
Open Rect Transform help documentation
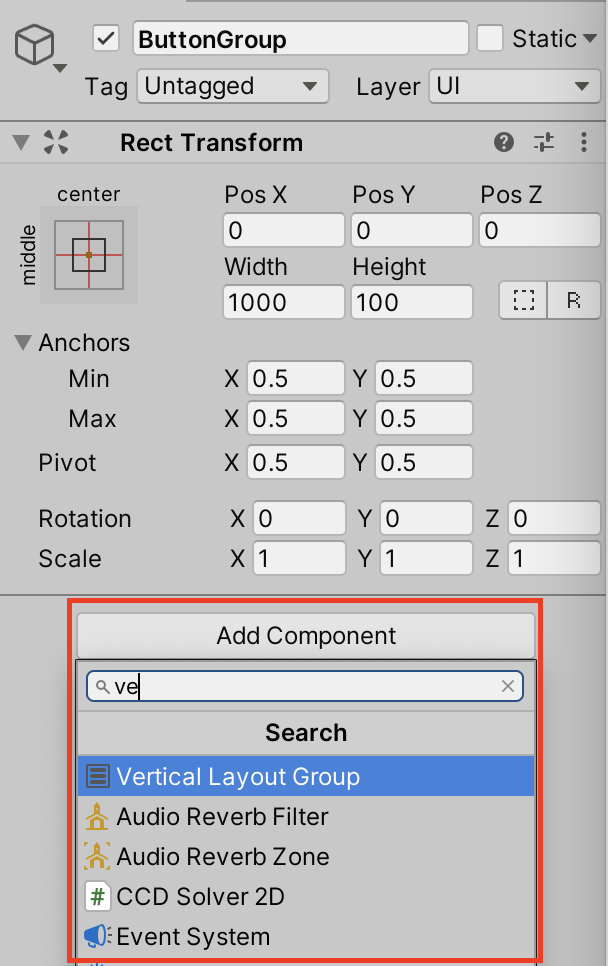click(503, 143)
